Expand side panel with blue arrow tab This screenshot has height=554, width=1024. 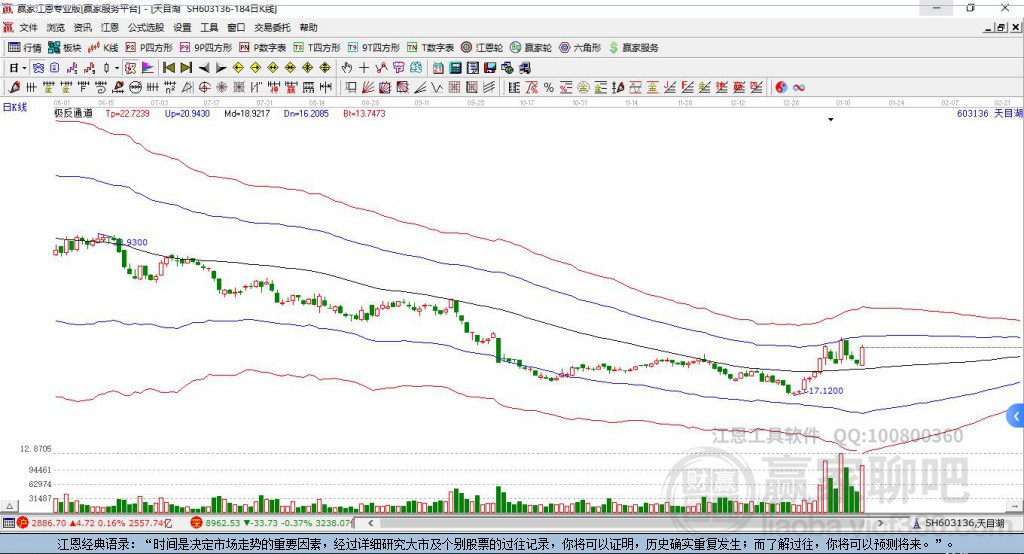pyautogui.click(x=1016, y=416)
